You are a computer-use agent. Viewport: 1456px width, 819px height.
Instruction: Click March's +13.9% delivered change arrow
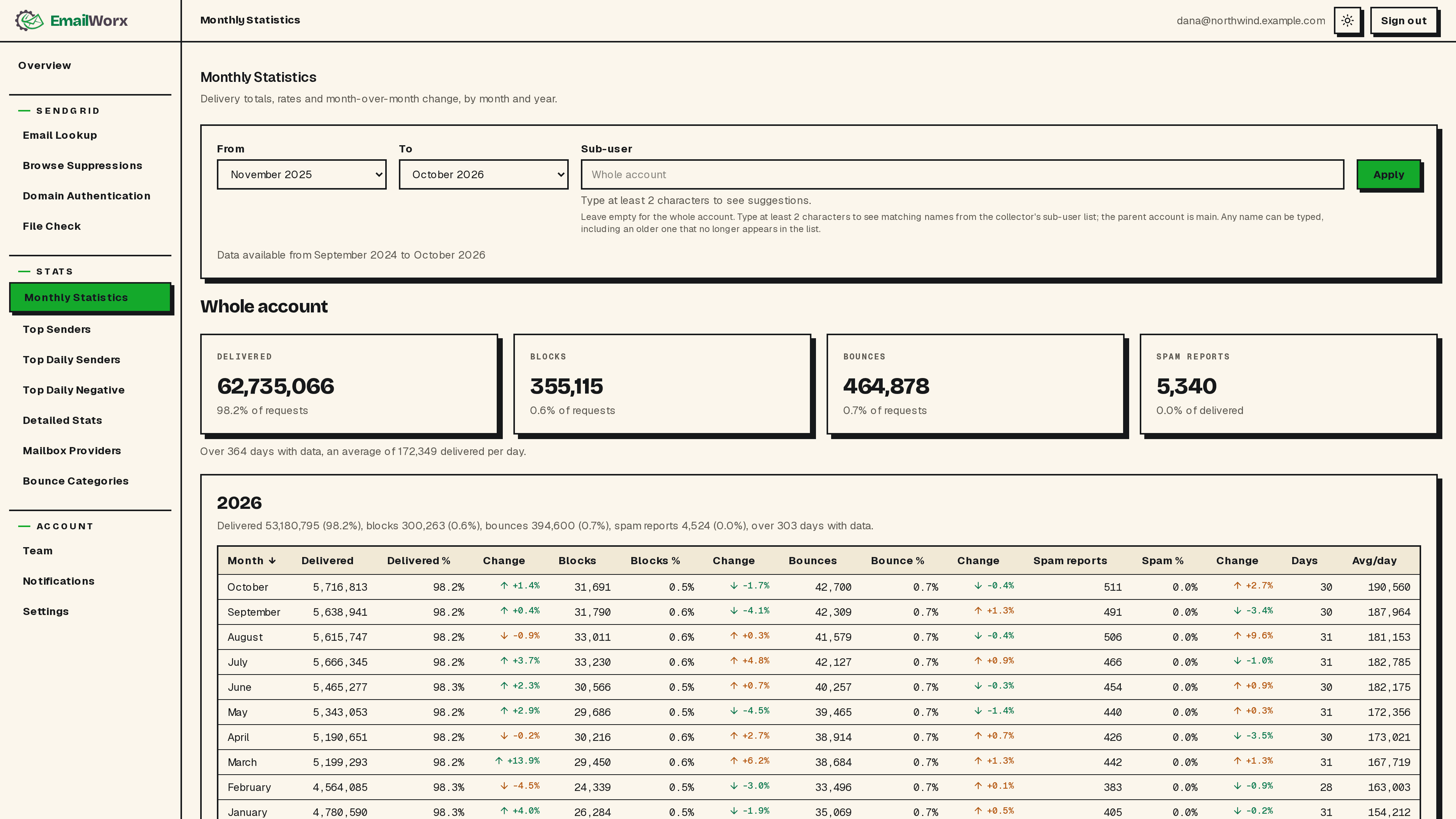[499, 761]
